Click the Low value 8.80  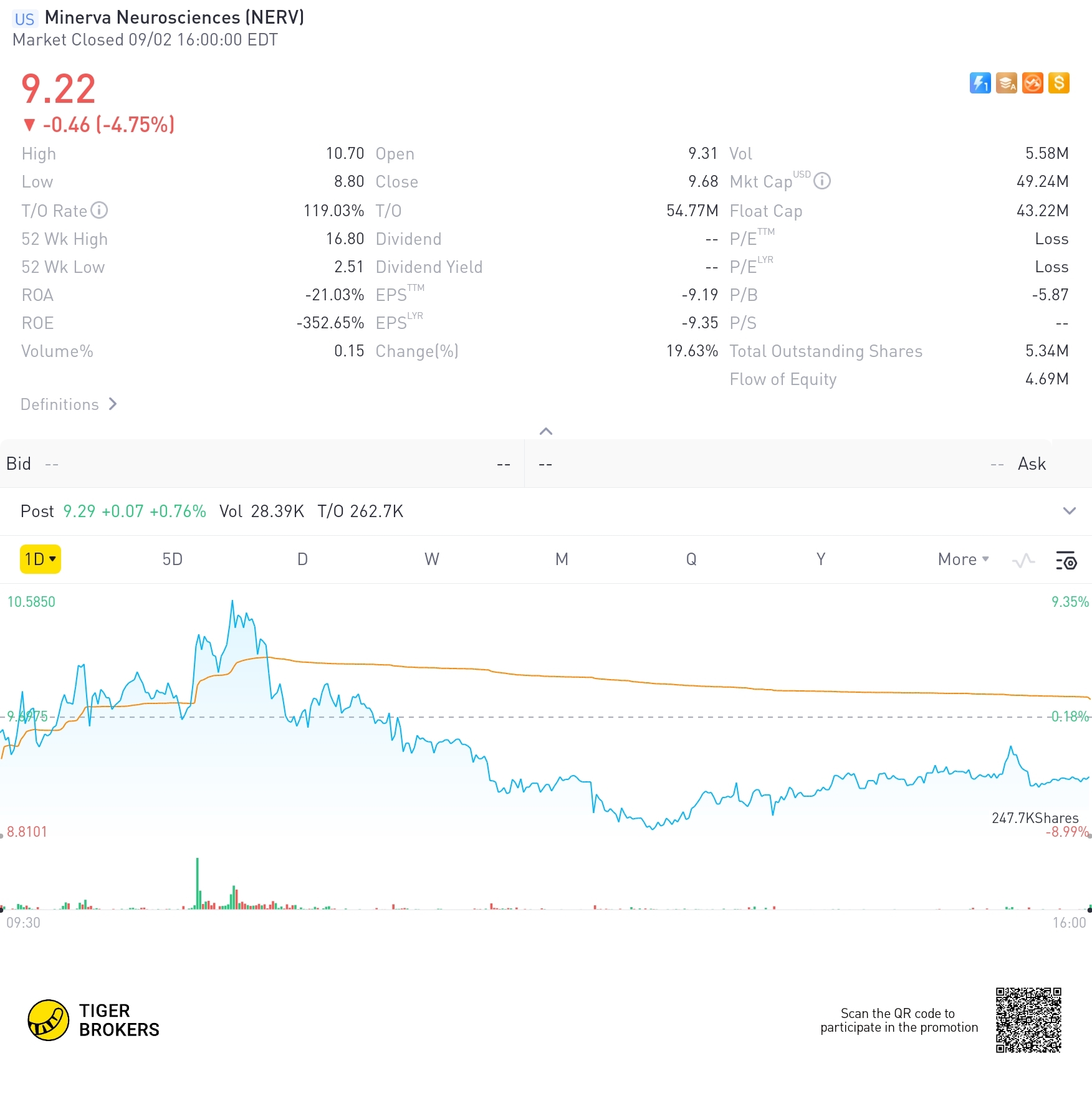348,181
